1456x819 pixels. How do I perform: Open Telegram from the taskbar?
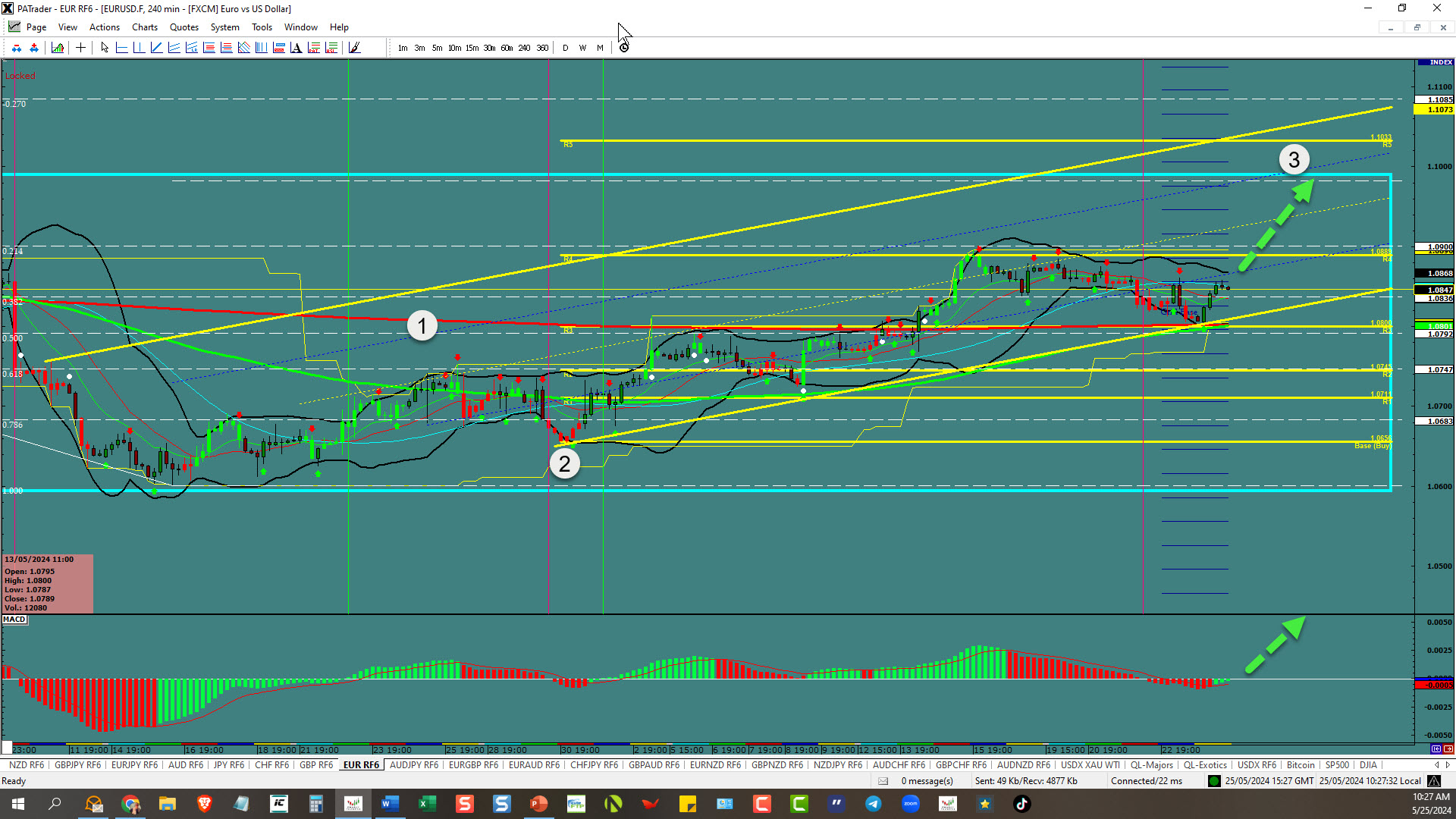point(874,804)
